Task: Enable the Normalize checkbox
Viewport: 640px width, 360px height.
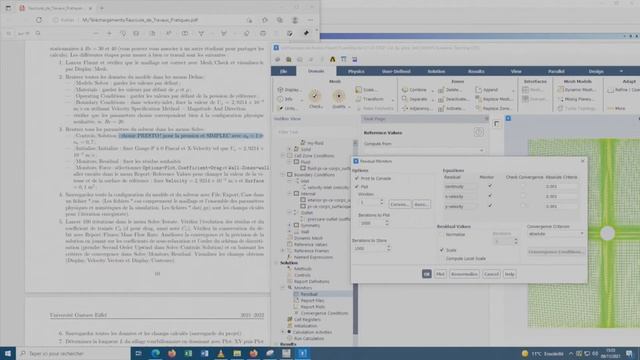Action: [442, 235]
